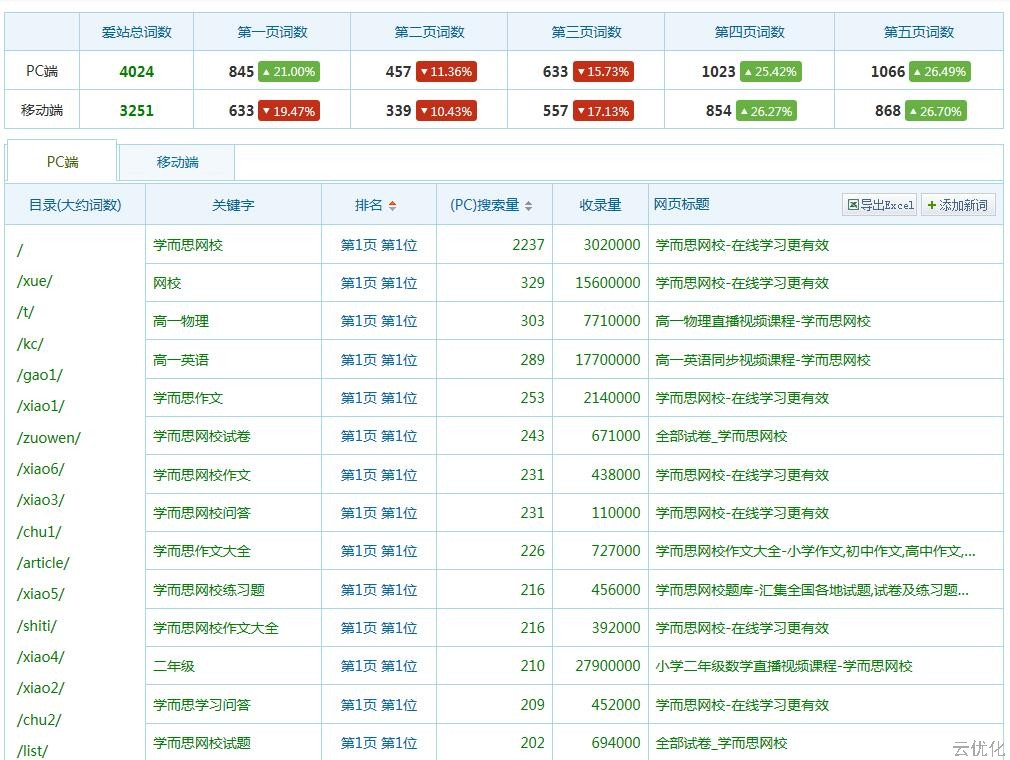Image resolution: width=1010 pixels, height=760 pixels.
Task: Click the 关键字 column header
Action: click(x=233, y=205)
